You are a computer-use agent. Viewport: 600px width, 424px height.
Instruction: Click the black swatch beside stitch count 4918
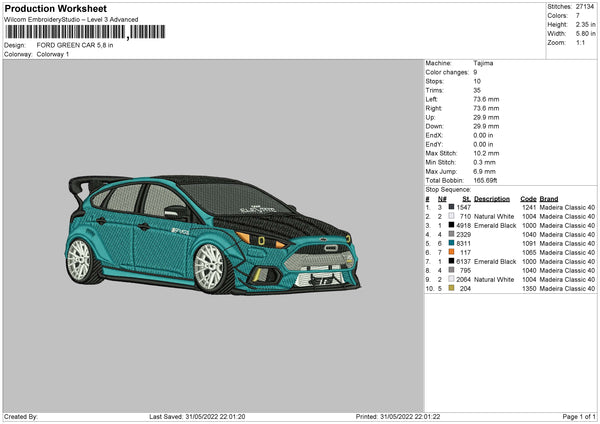coord(452,225)
